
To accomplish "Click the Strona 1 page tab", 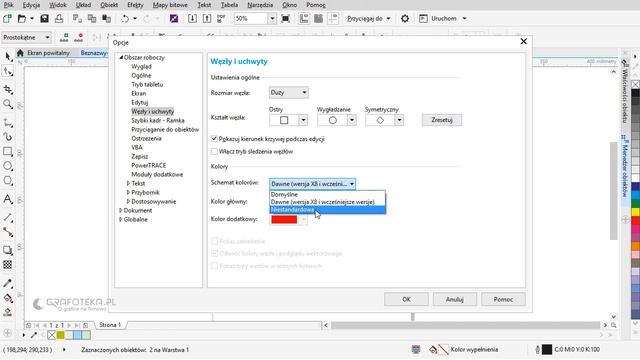I will pos(110,325).
